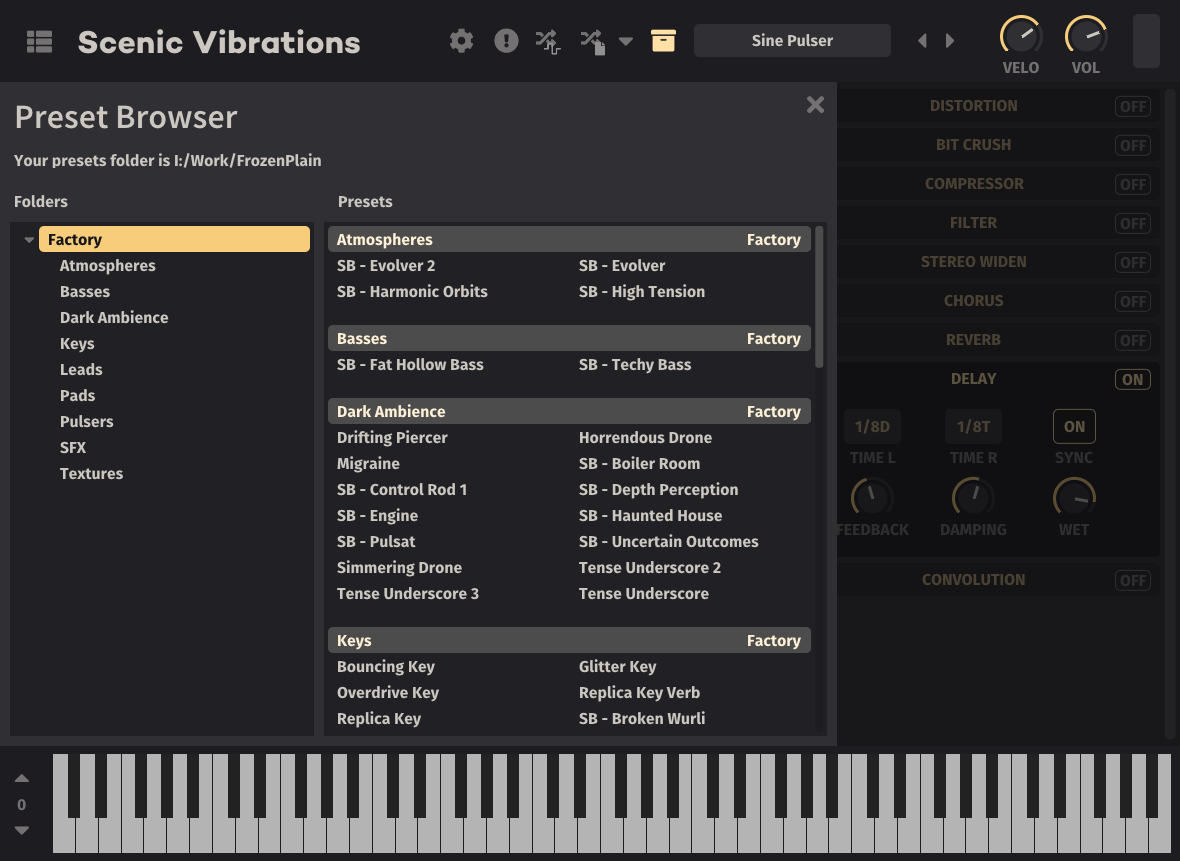Viewport: 1180px width, 861px height.
Task: Click the grid menu icon beside Scenic Vibrations
Action: click(39, 40)
